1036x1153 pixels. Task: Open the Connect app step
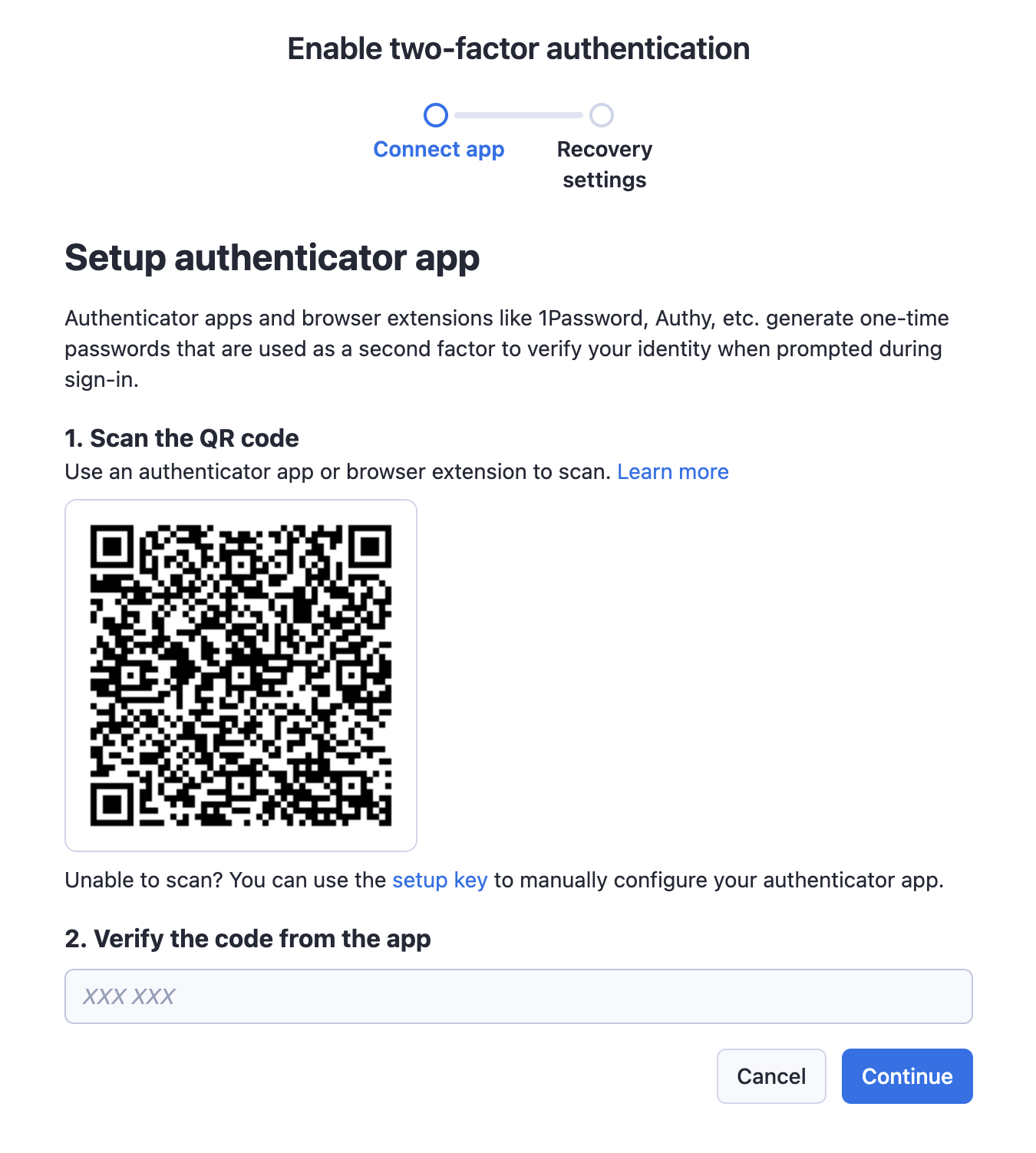pos(438,148)
